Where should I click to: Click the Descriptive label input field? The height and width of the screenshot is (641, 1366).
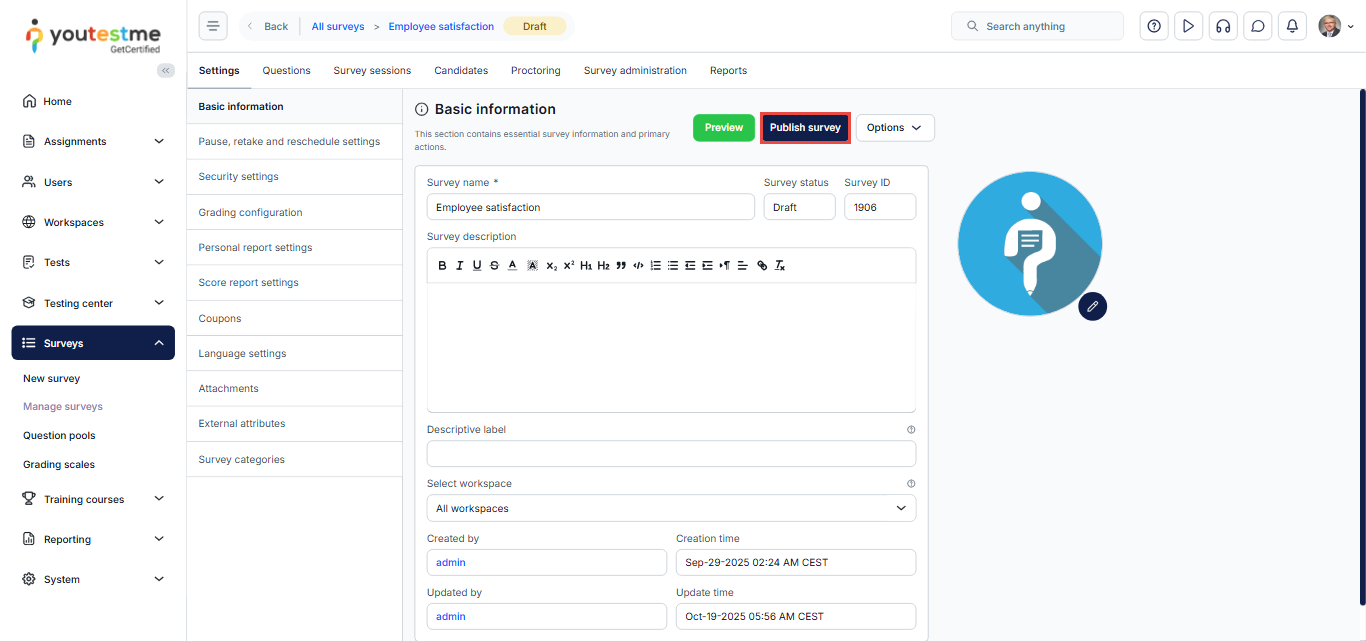pyautogui.click(x=671, y=454)
